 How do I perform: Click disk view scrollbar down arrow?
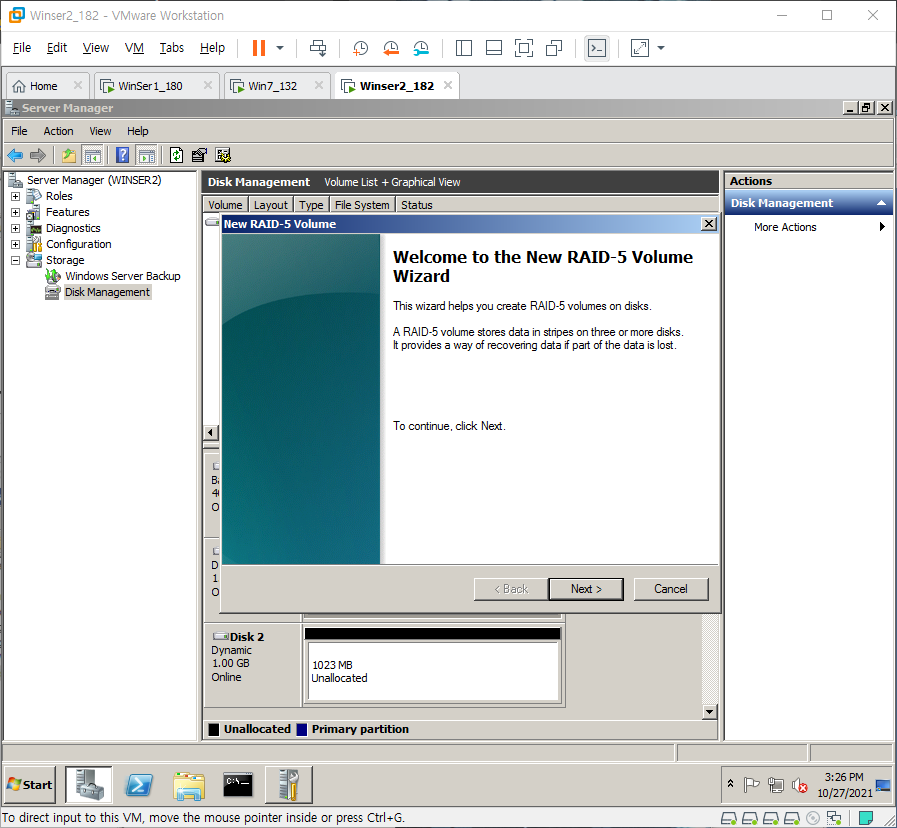(709, 712)
